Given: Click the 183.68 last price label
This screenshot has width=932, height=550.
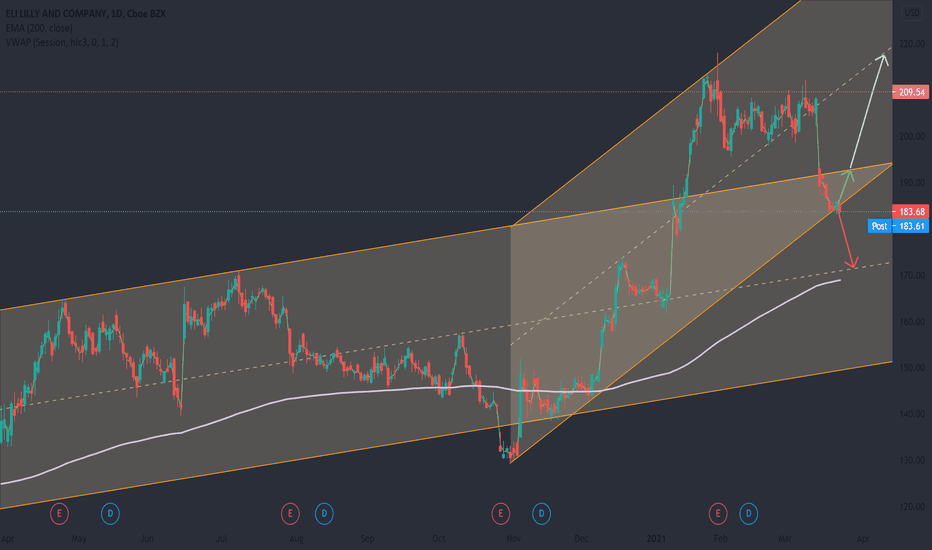Looking at the screenshot, I should click(911, 212).
